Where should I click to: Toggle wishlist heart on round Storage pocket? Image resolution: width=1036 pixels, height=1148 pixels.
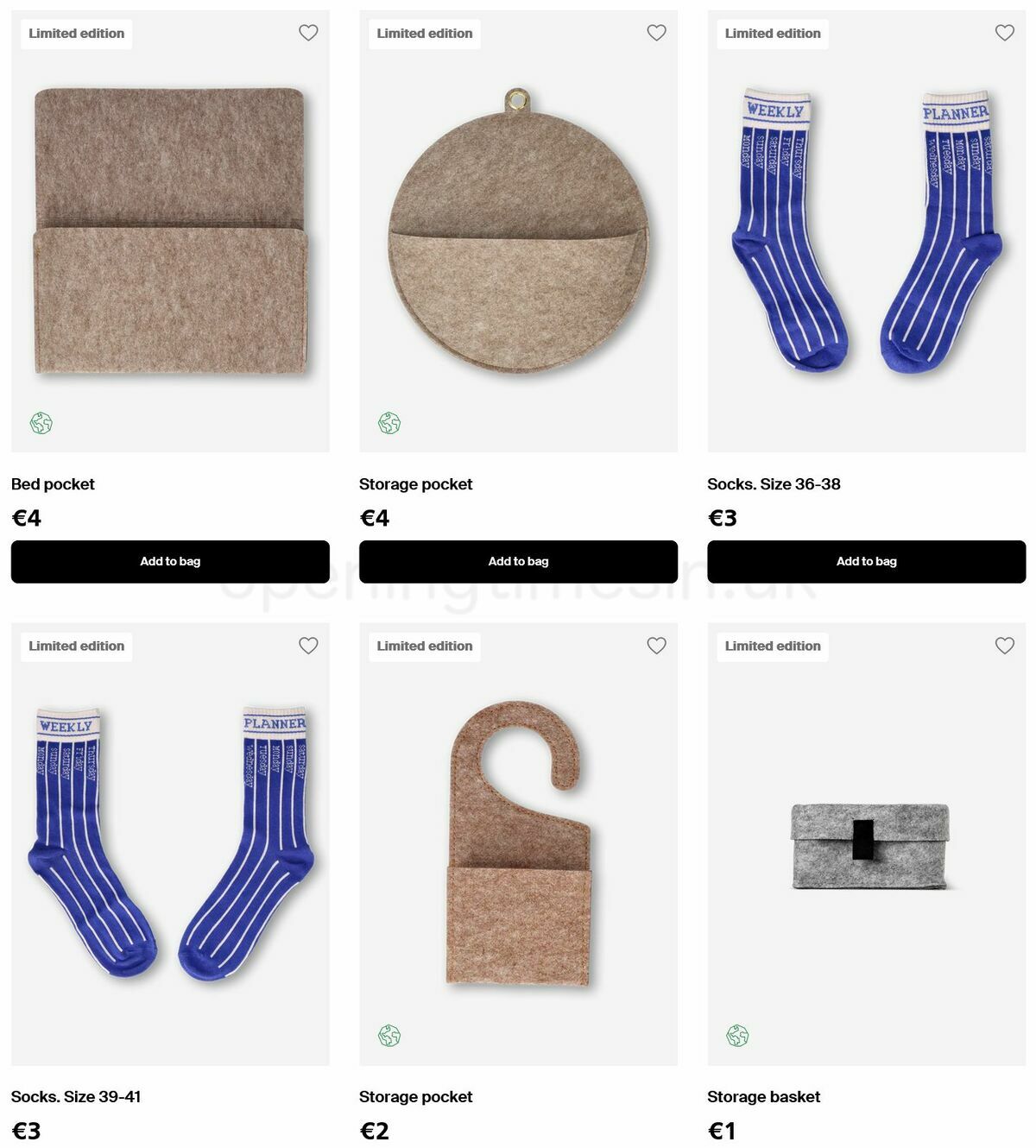pyautogui.click(x=656, y=33)
